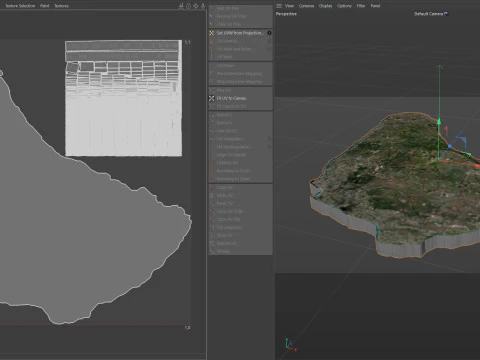Choose the UV Unwrap command
The image size is (480, 360).
coord(240,41)
